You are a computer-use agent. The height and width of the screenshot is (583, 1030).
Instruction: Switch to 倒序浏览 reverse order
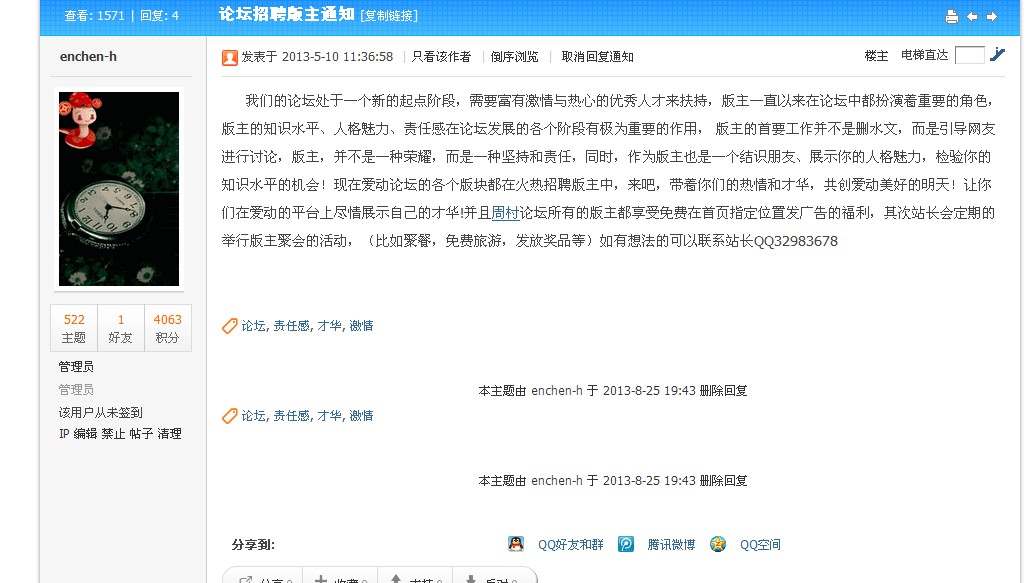[514, 57]
